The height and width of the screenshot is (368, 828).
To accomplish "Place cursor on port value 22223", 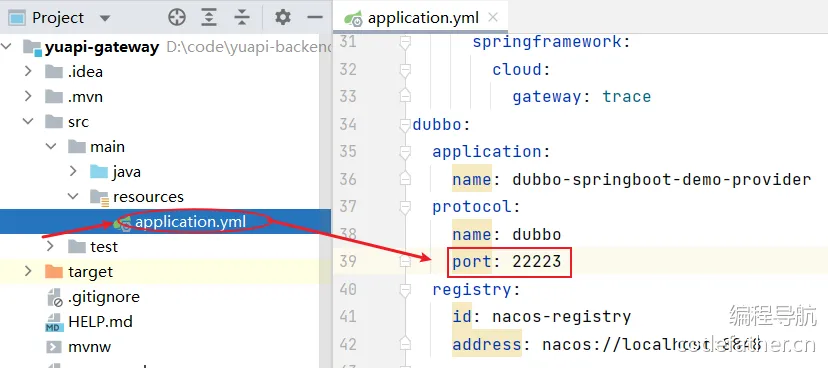I will click(537, 261).
